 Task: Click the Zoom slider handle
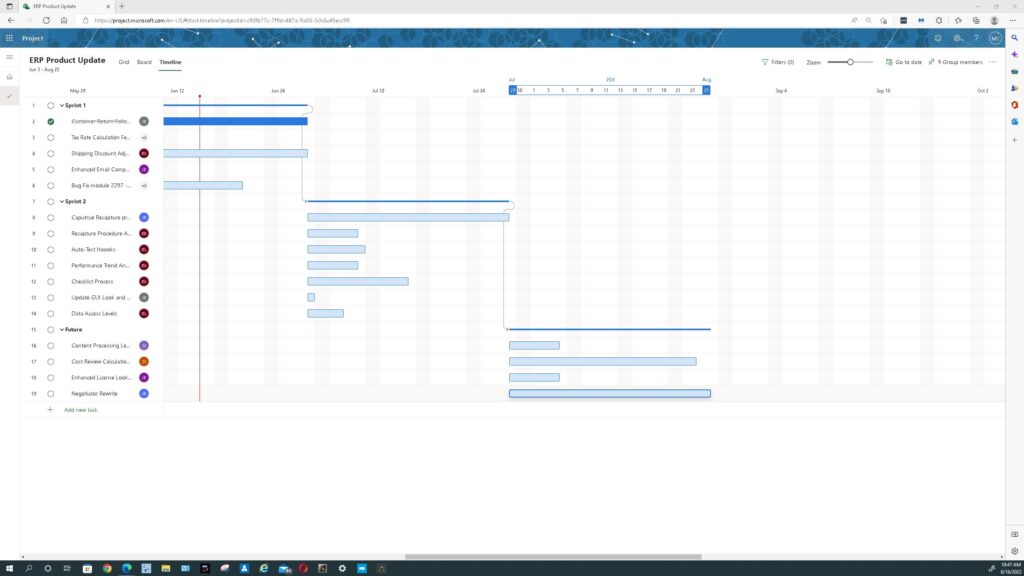[850, 62]
